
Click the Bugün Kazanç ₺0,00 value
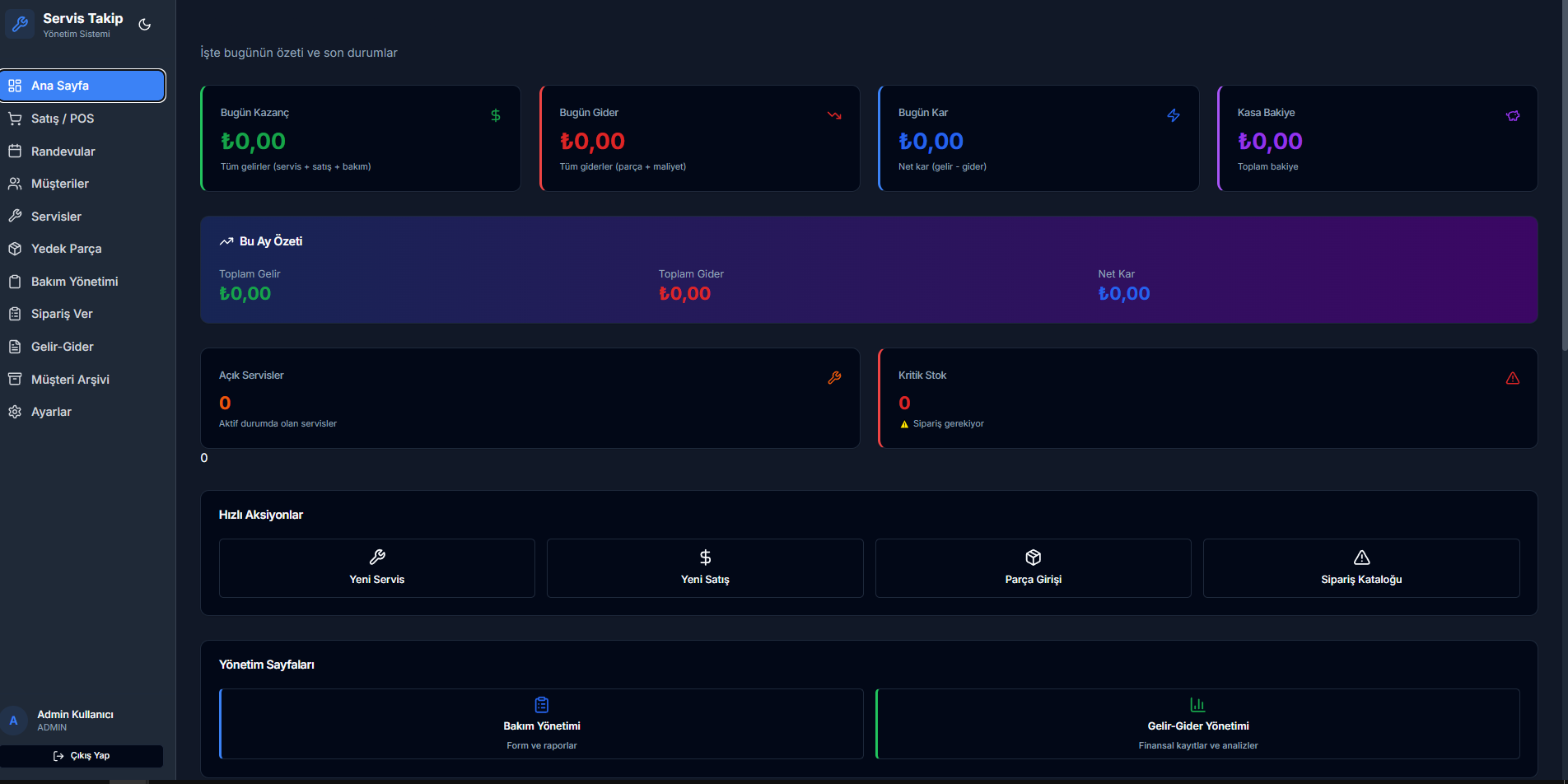click(x=253, y=142)
